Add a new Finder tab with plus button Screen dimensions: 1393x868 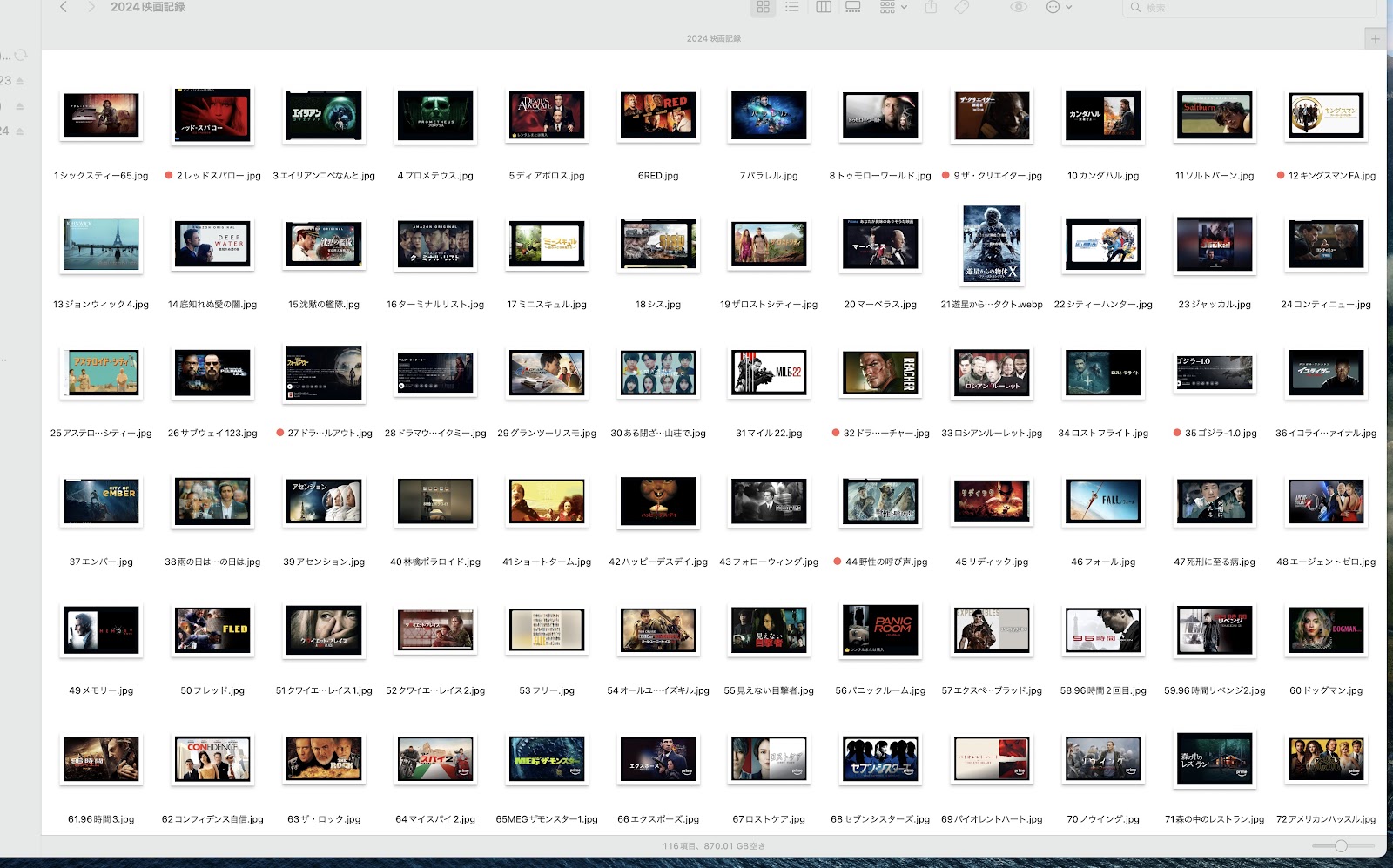pos(1376,38)
